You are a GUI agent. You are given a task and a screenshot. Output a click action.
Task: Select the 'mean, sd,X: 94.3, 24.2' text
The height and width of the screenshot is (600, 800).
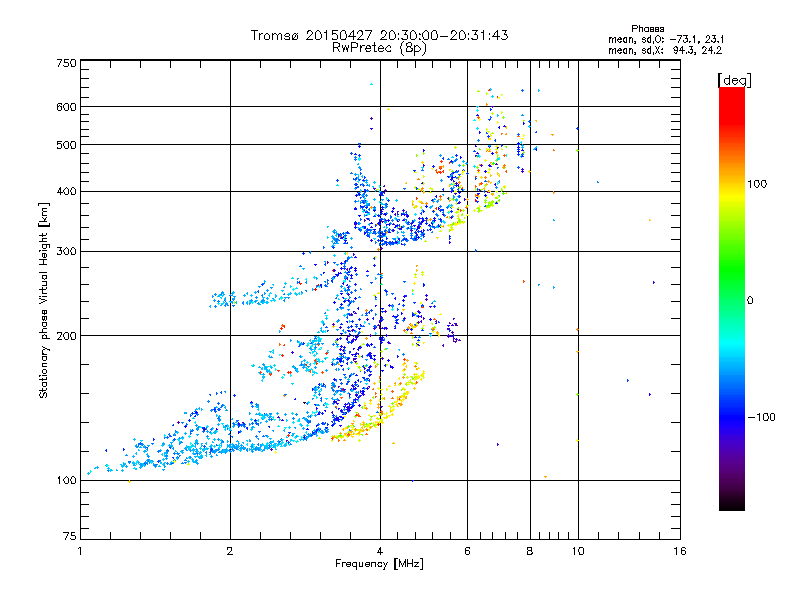click(665, 50)
